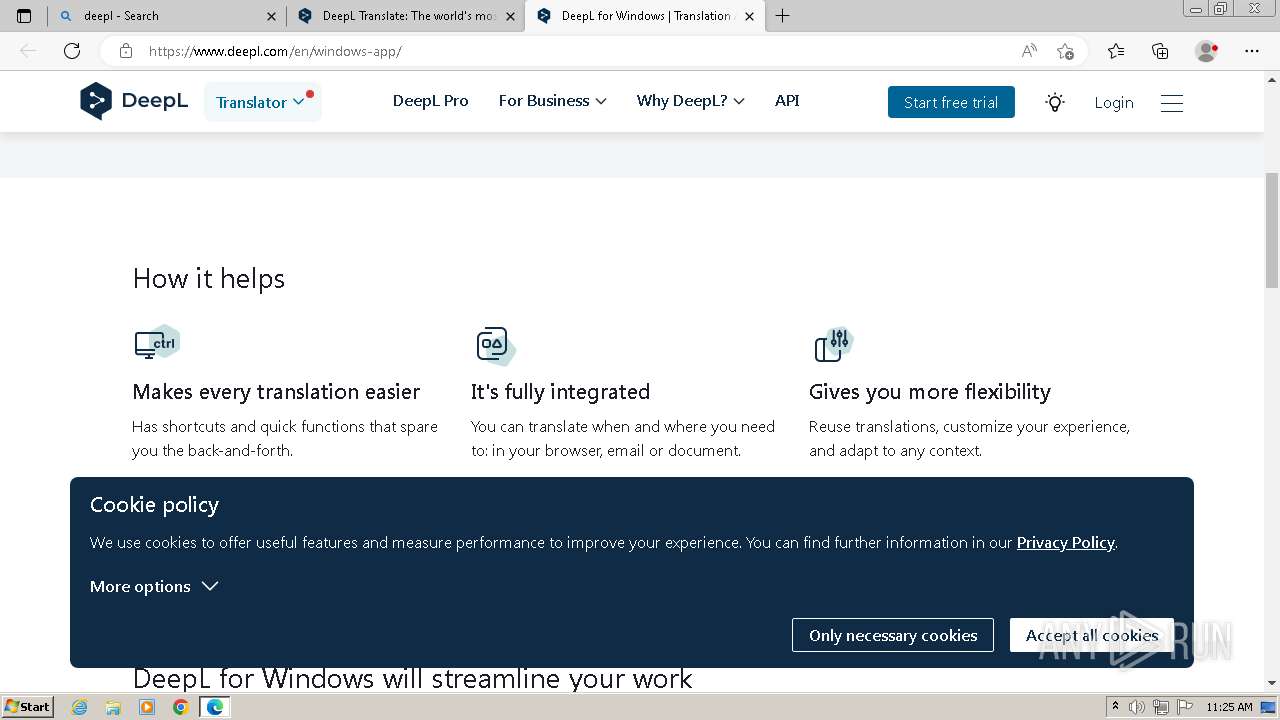Choose Only necessary cookies
1280x720 pixels.
(893, 635)
